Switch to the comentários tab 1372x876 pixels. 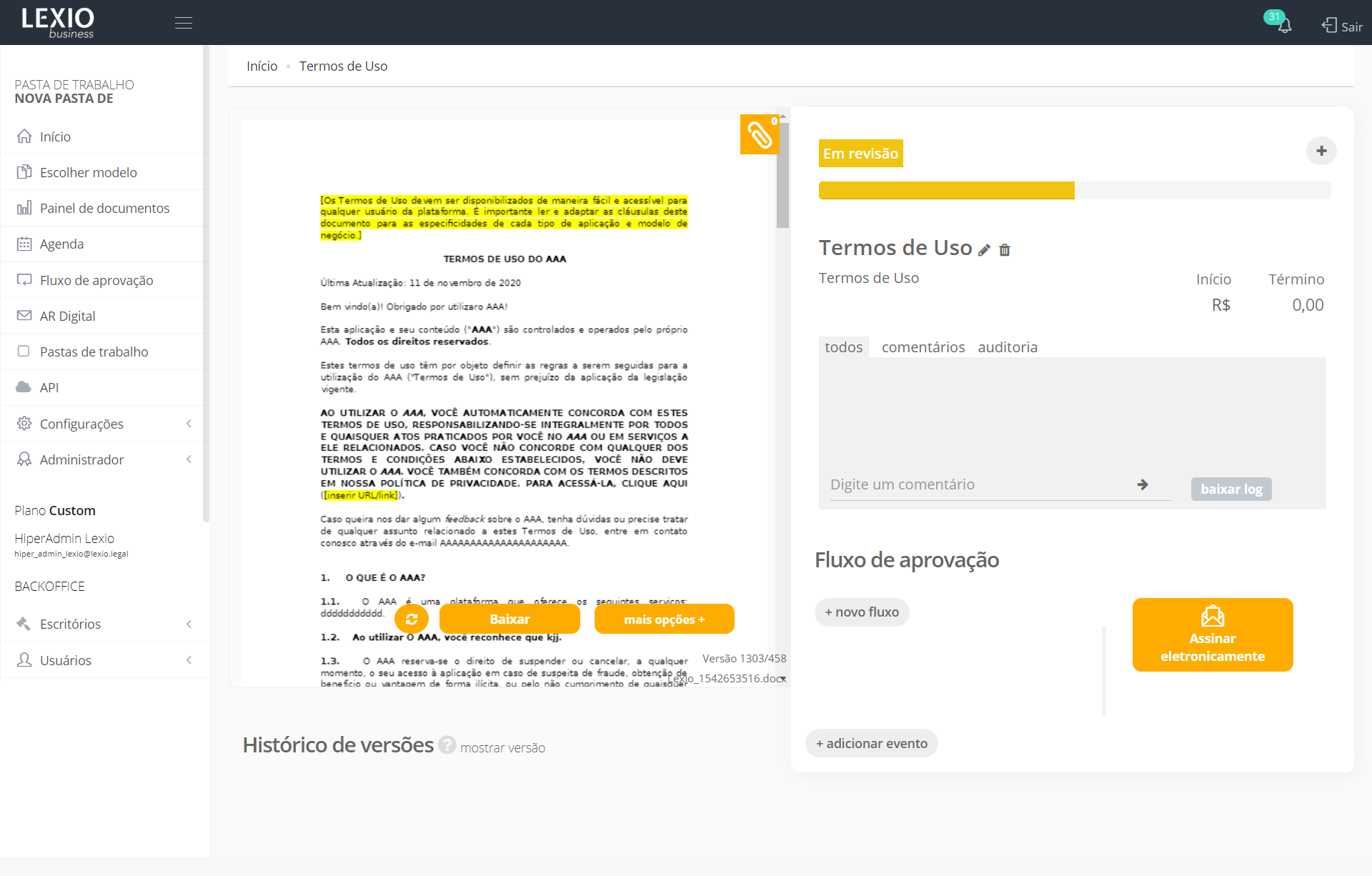coord(923,347)
